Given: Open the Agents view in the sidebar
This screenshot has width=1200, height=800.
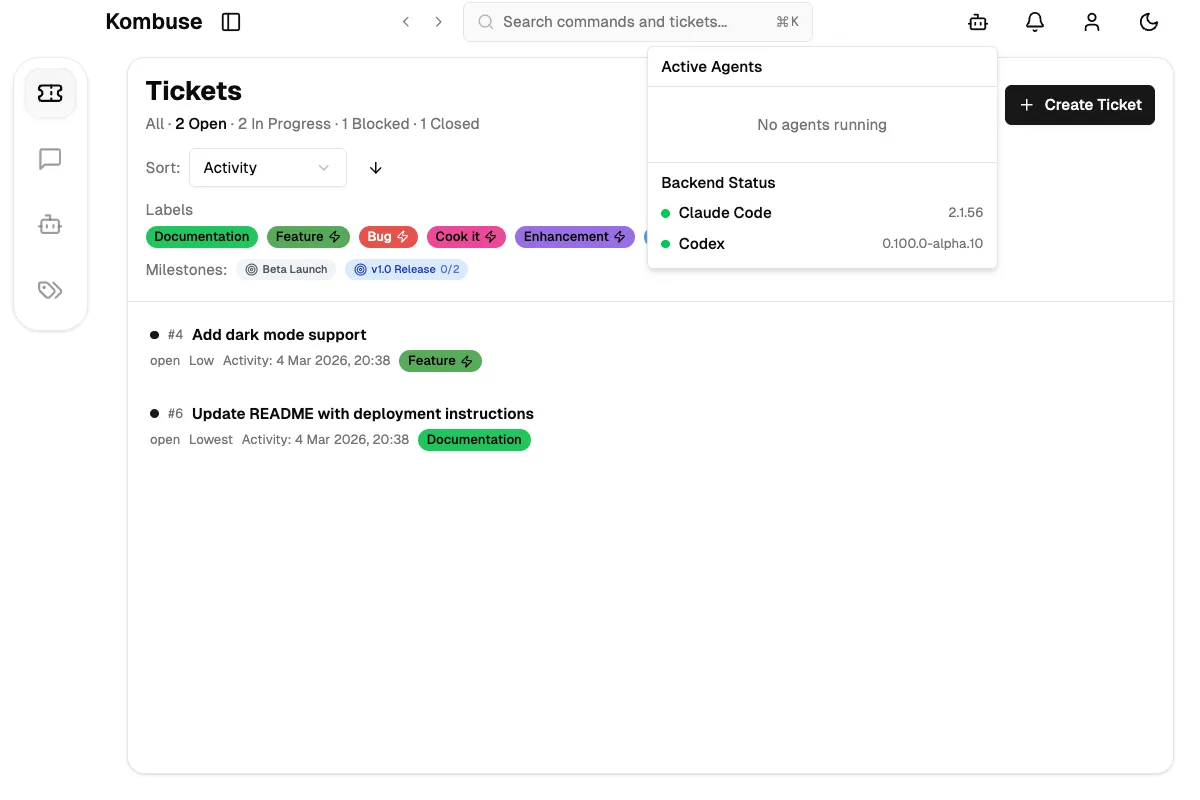Looking at the screenshot, I should click(49, 224).
